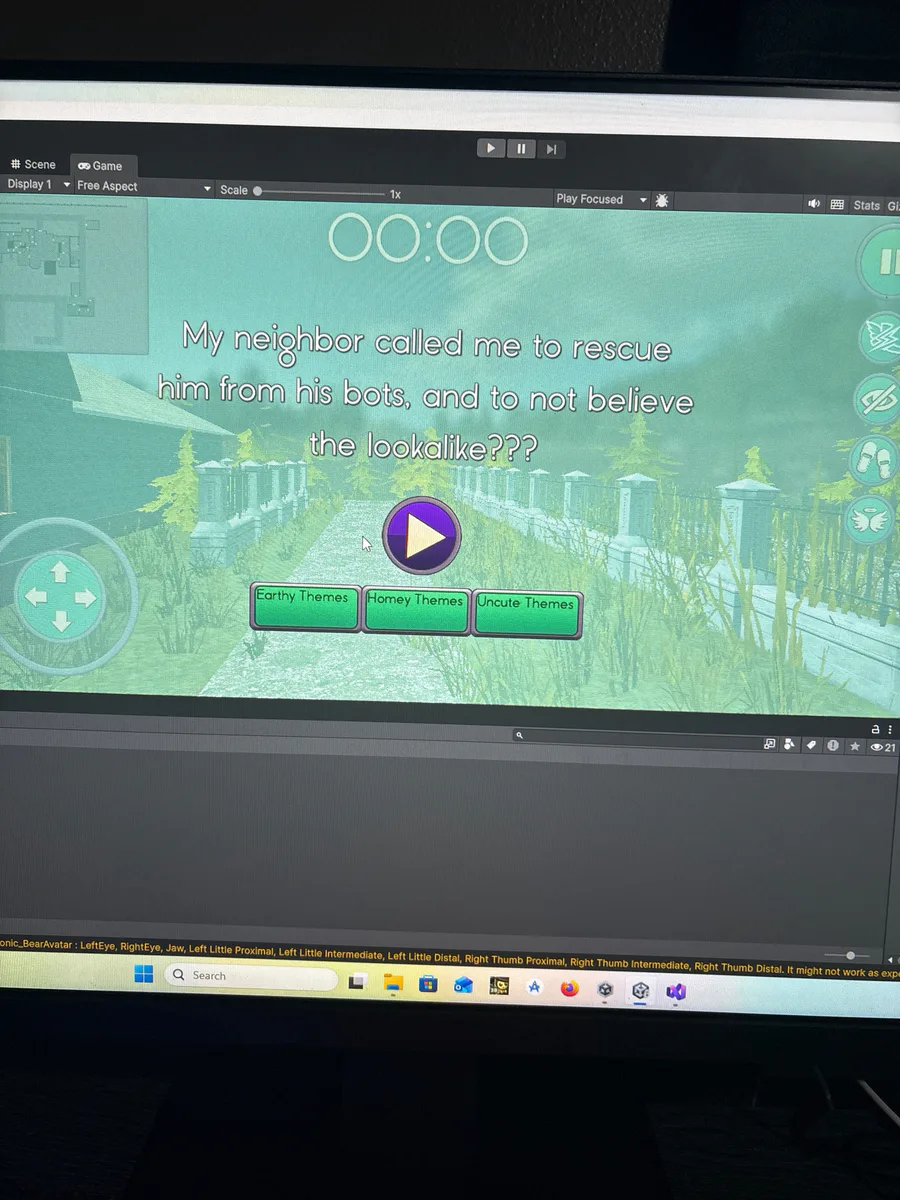
Task: Open the Display 1 dropdown
Action: (x=38, y=185)
